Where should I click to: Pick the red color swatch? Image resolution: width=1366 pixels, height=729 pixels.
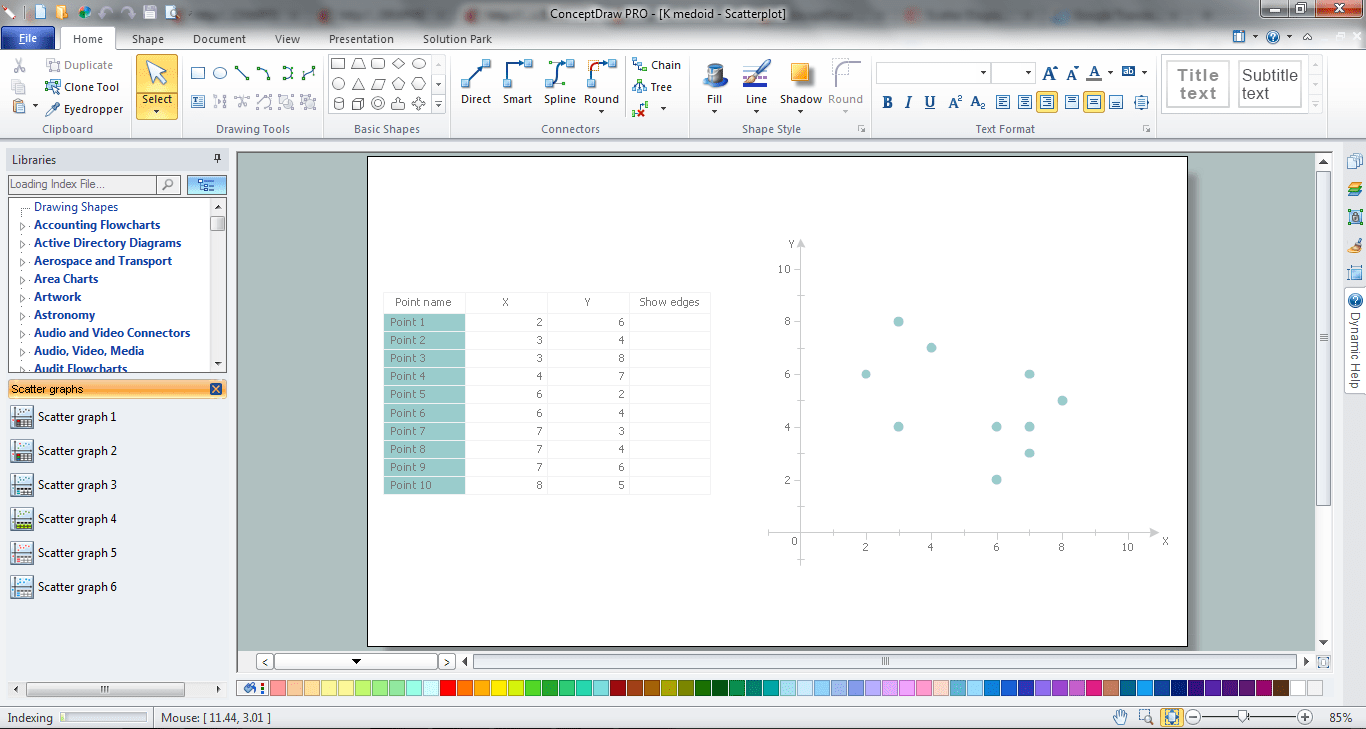point(448,688)
